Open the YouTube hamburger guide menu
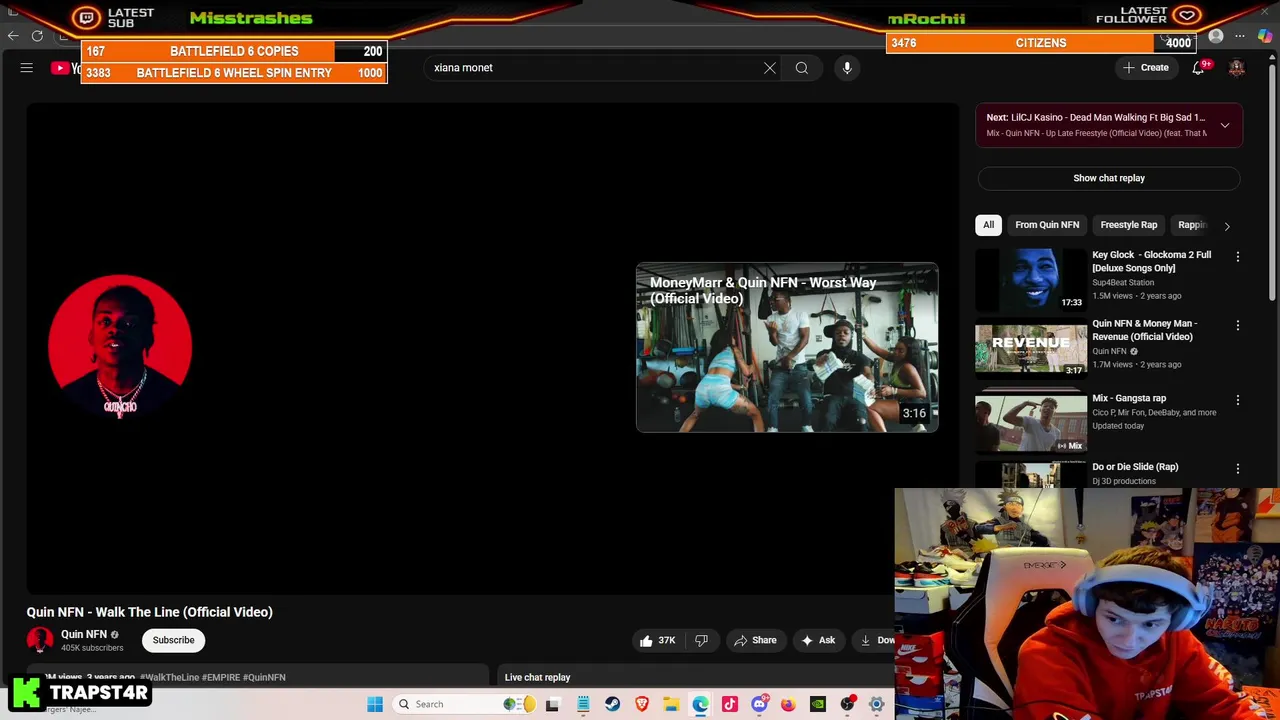Screen dimensions: 1280x720 click(27, 68)
